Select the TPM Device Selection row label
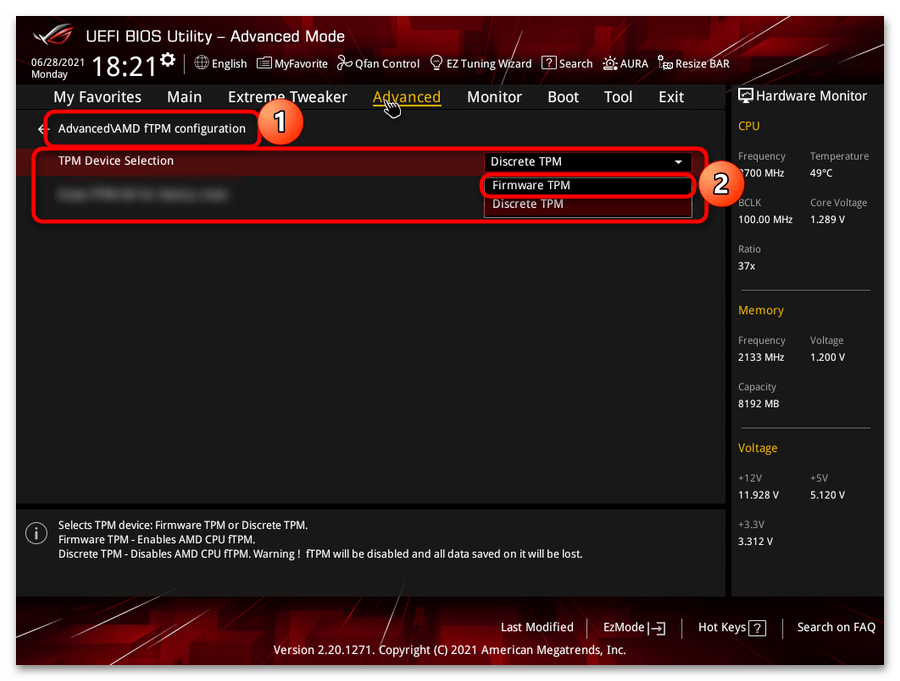900x681 pixels. 115,161
